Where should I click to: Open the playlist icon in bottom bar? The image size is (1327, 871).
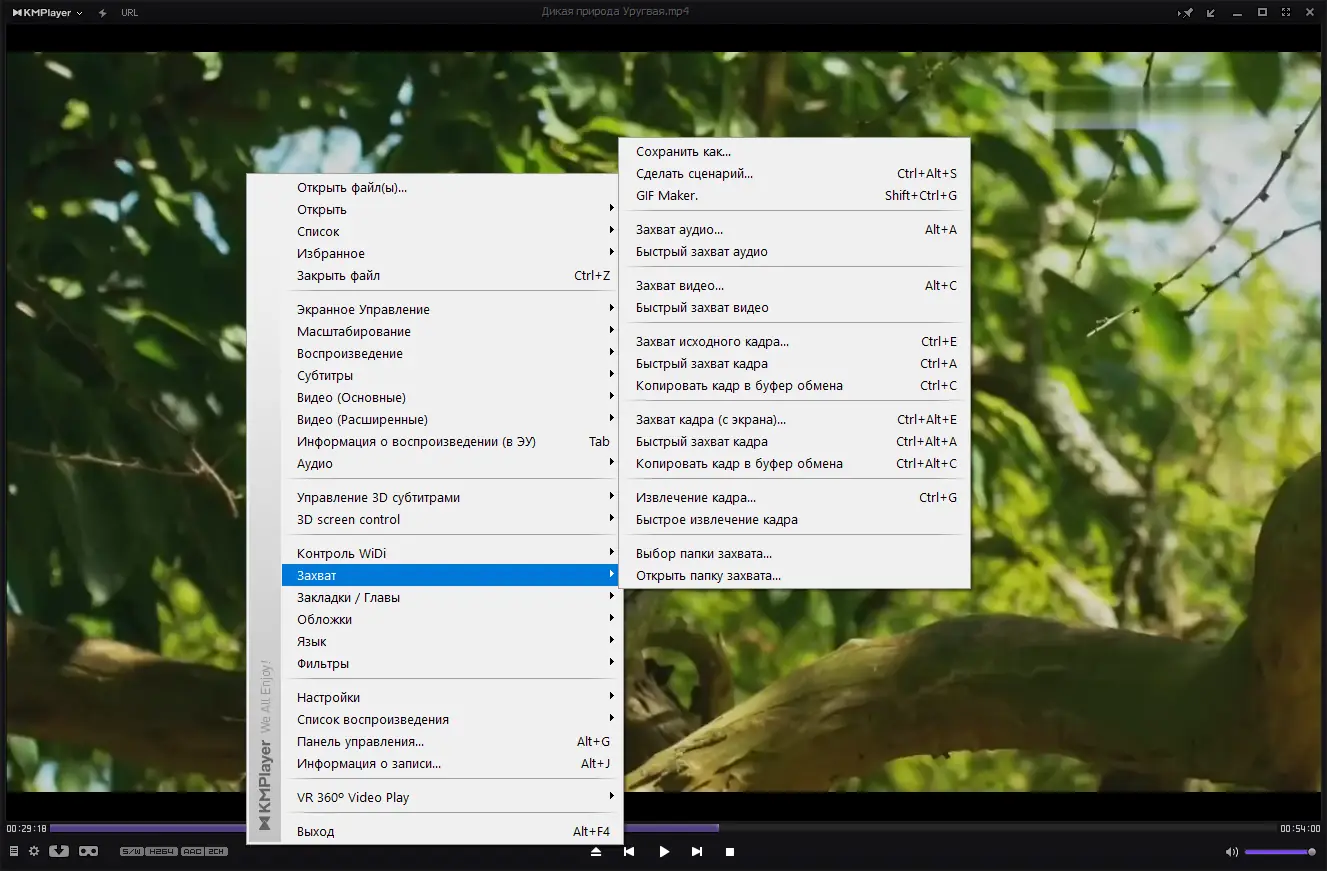pos(14,851)
